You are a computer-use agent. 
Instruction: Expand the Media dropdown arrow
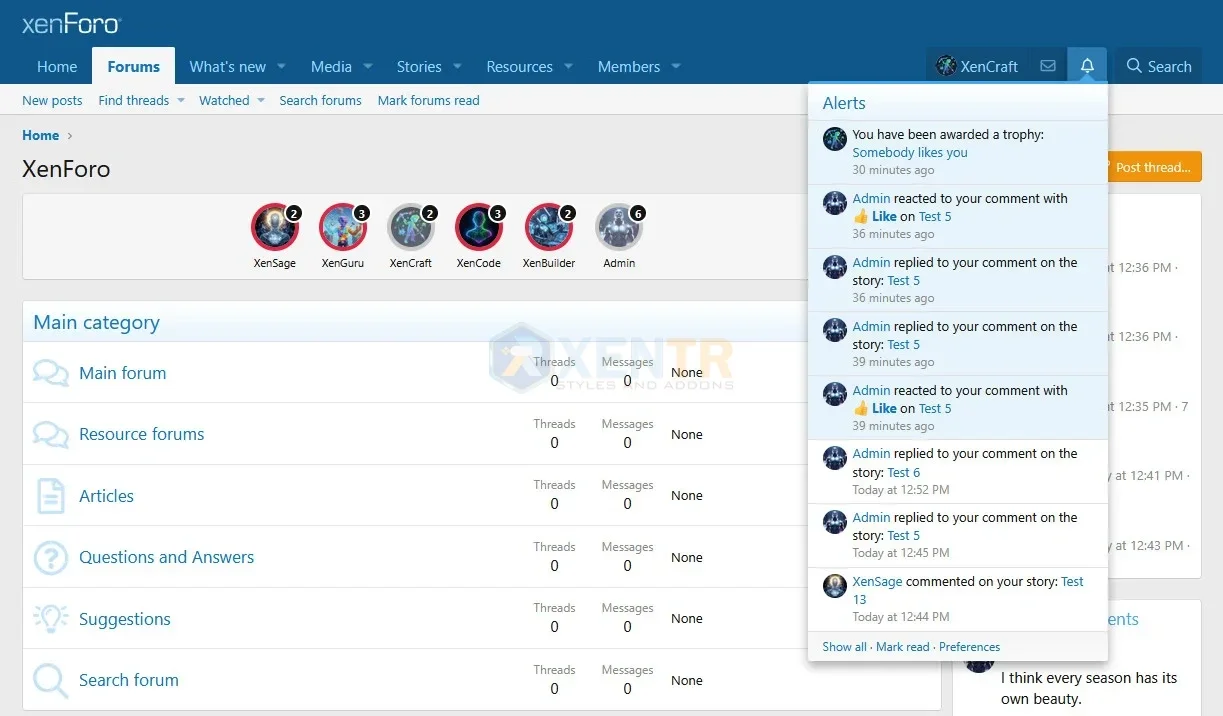tap(367, 67)
